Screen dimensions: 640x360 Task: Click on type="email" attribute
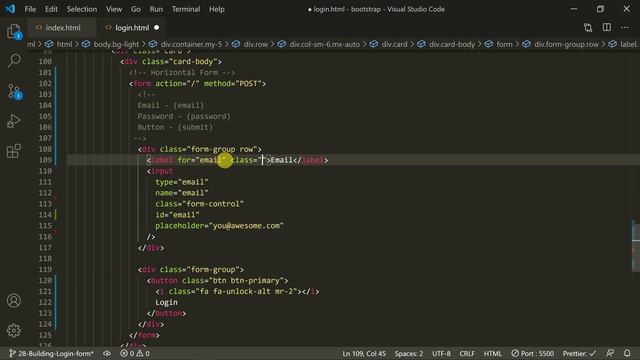point(182,182)
